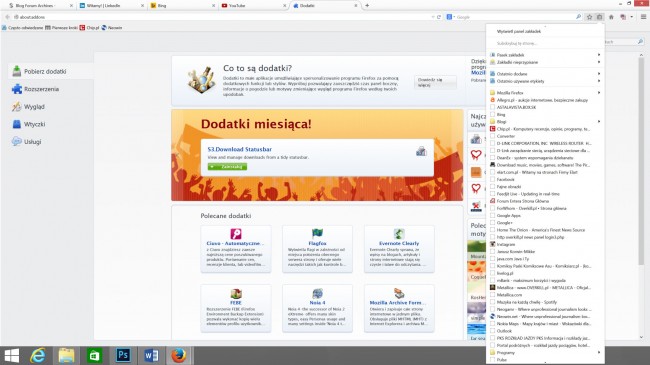Click the add-ons page vertical scrollbar

[x=641, y=162]
